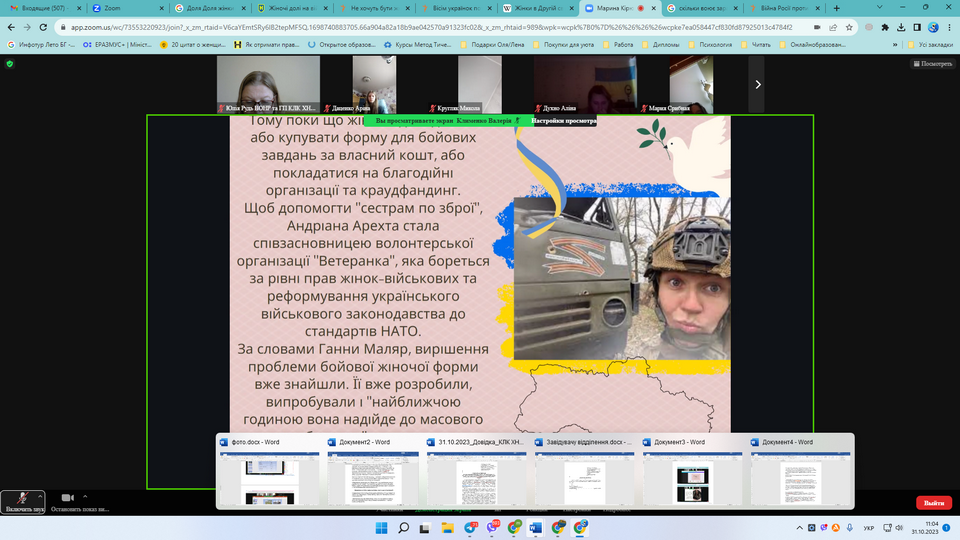
Task: Show next participants with the right arrow
Action: [758, 85]
